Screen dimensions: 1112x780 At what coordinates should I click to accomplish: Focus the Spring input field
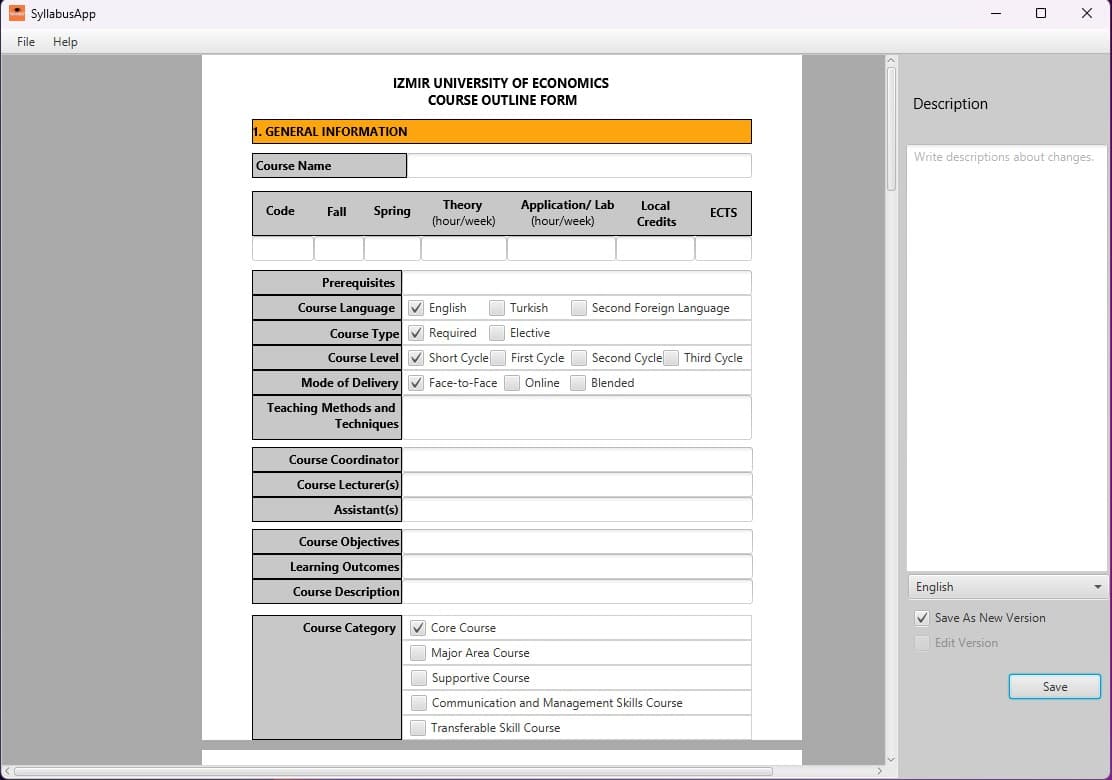point(392,249)
